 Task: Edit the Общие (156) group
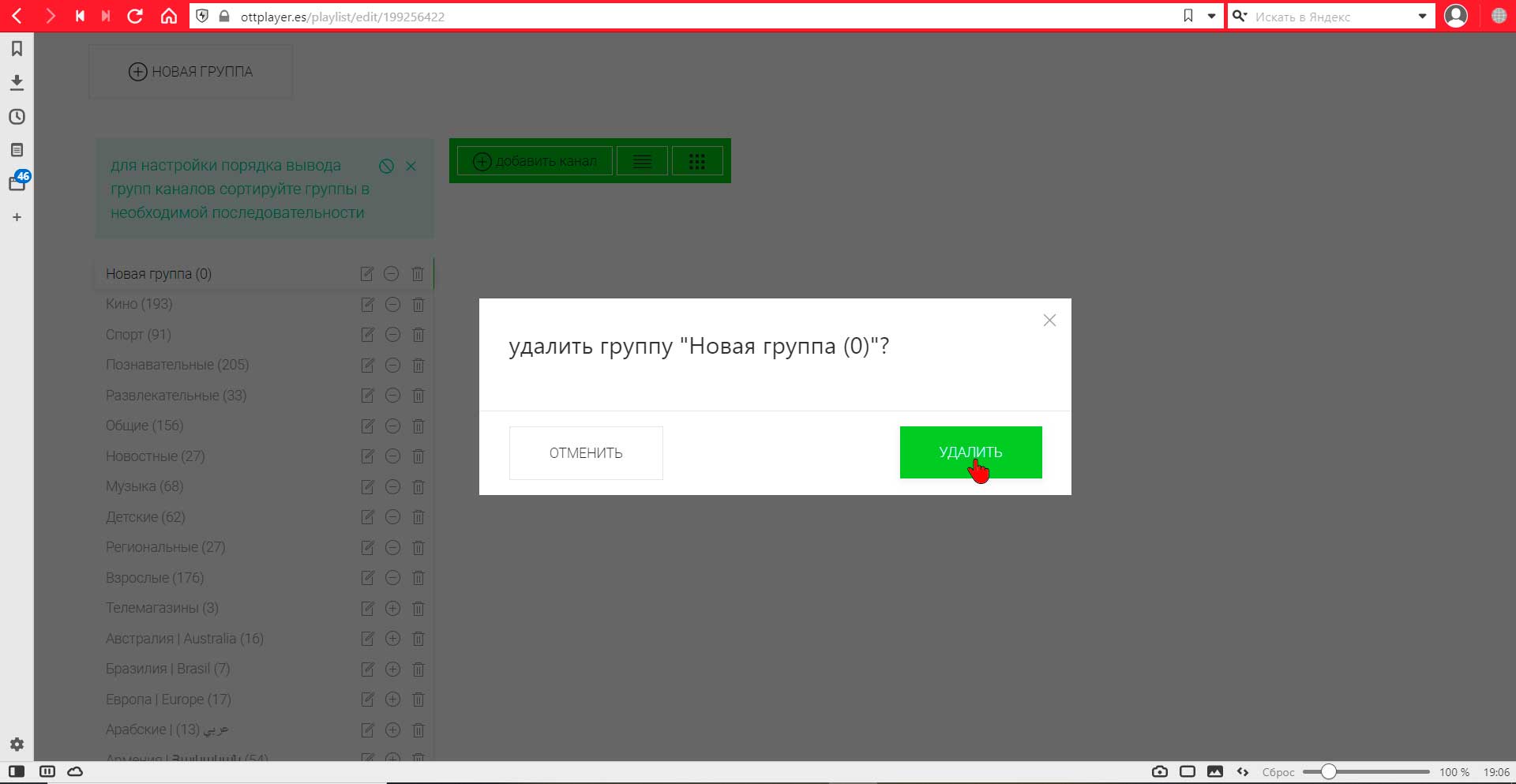point(367,426)
